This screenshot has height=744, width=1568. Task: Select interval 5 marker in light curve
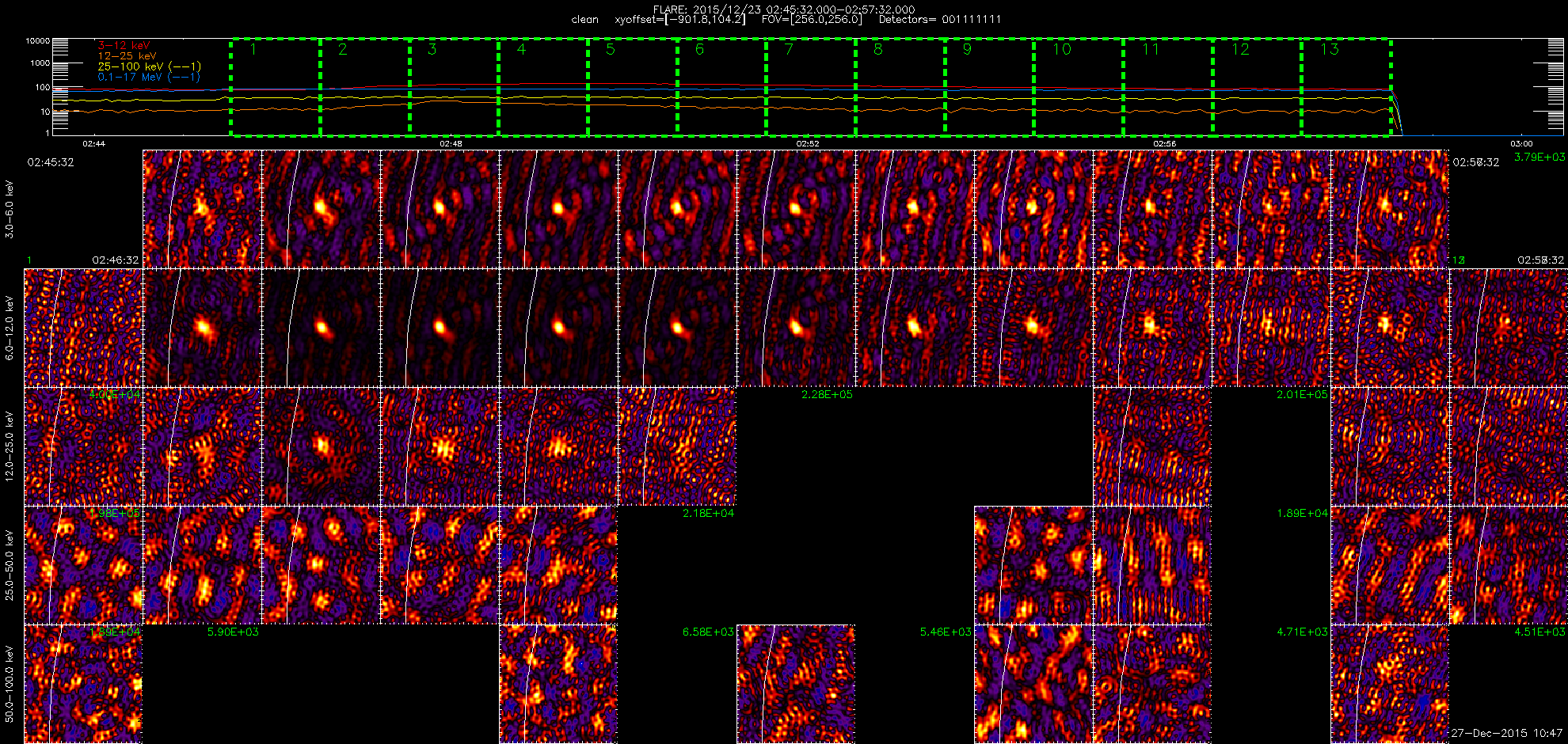610,49
